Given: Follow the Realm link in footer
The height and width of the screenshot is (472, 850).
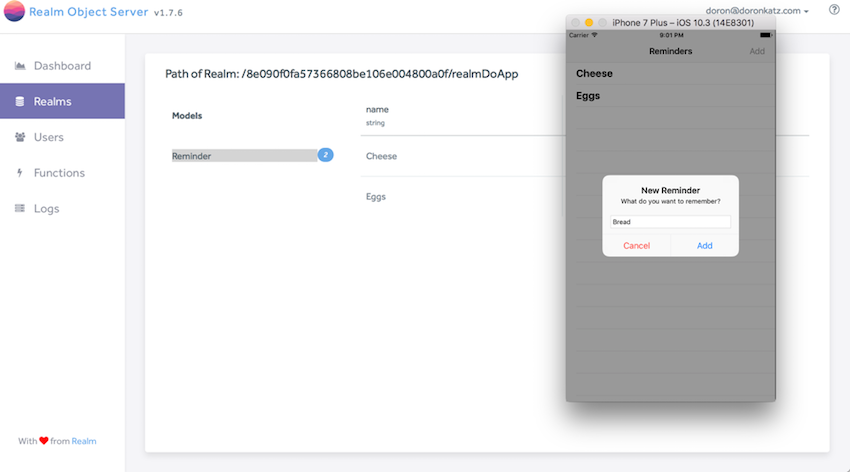Looking at the screenshot, I should click(x=84, y=441).
